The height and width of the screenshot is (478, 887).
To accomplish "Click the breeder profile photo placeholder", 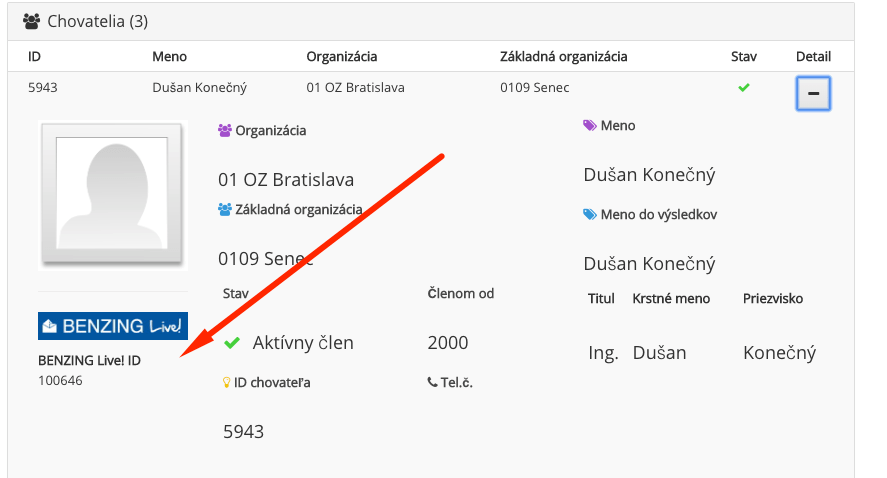I will [x=112, y=193].
